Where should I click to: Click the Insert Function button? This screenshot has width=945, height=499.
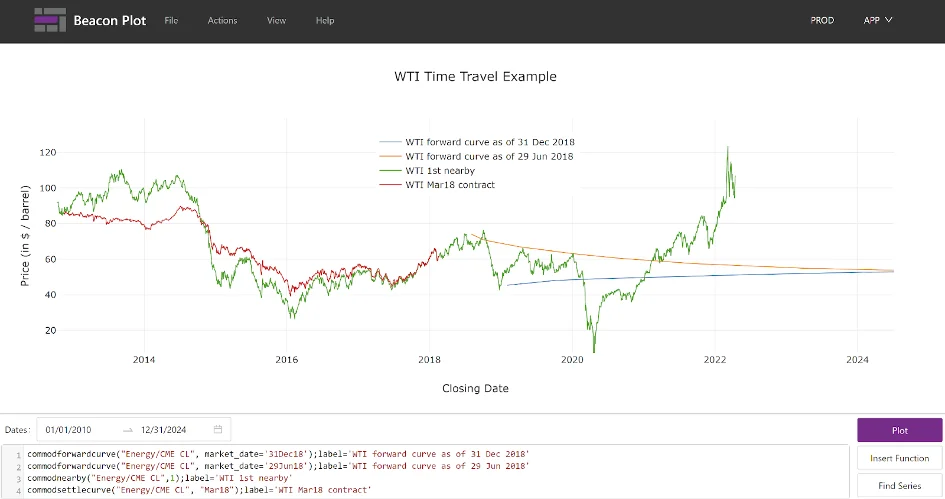899,458
